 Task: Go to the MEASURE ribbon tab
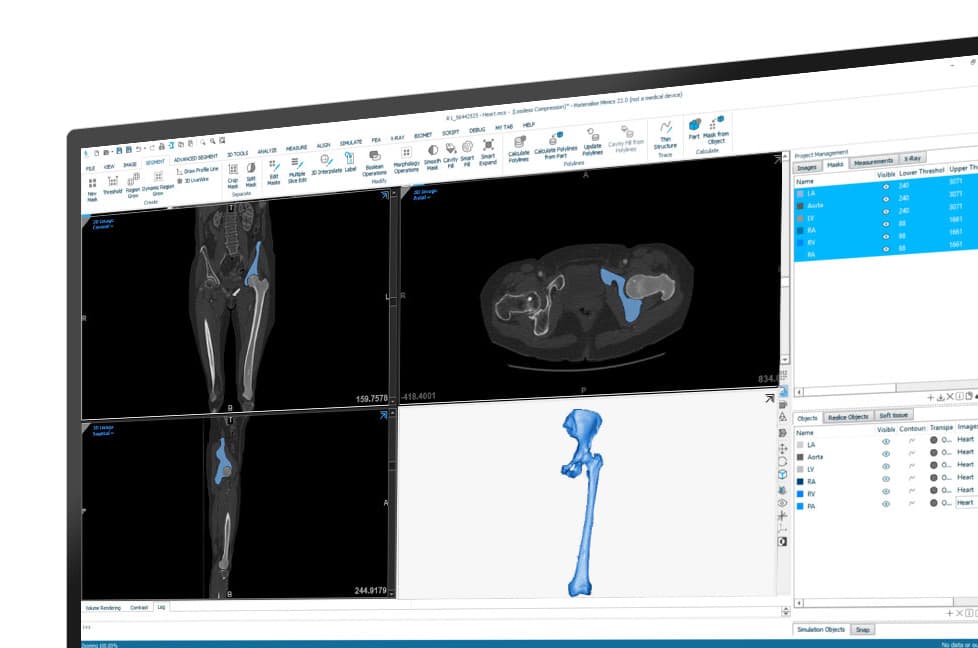pyautogui.click(x=296, y=148)
